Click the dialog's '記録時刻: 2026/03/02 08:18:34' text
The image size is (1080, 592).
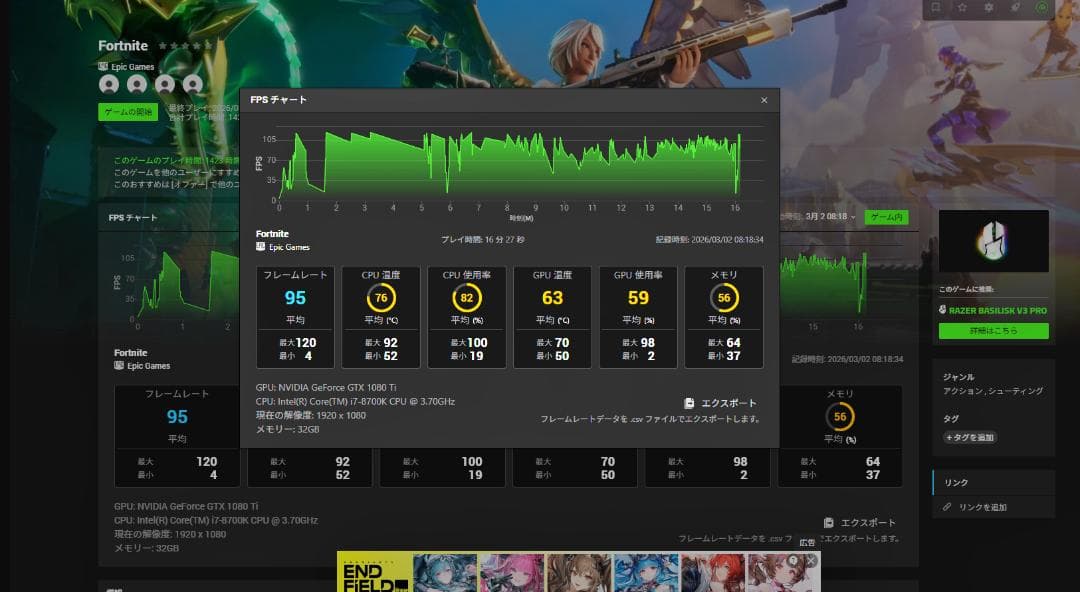click(x=709, y=240)
